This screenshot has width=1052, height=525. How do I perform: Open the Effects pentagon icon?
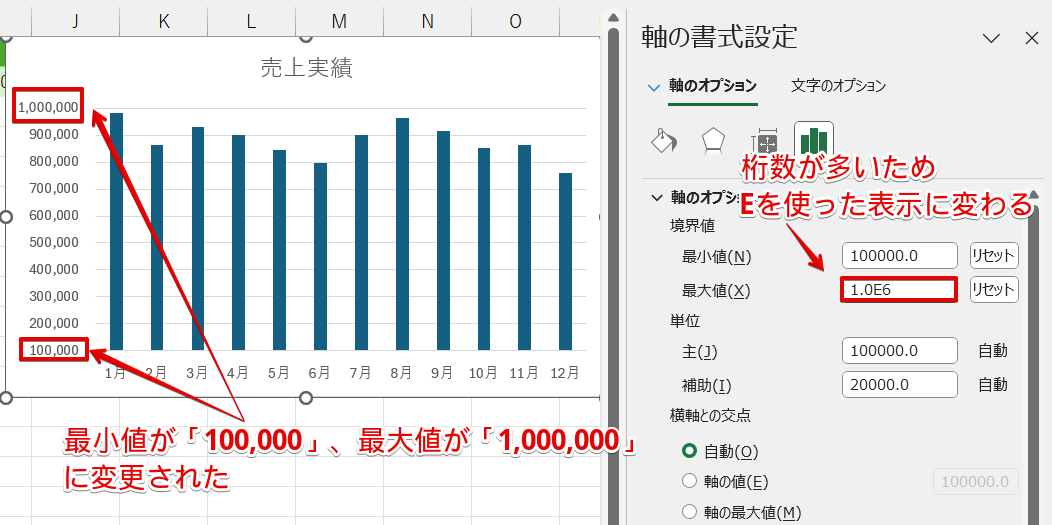coord(713,141)
